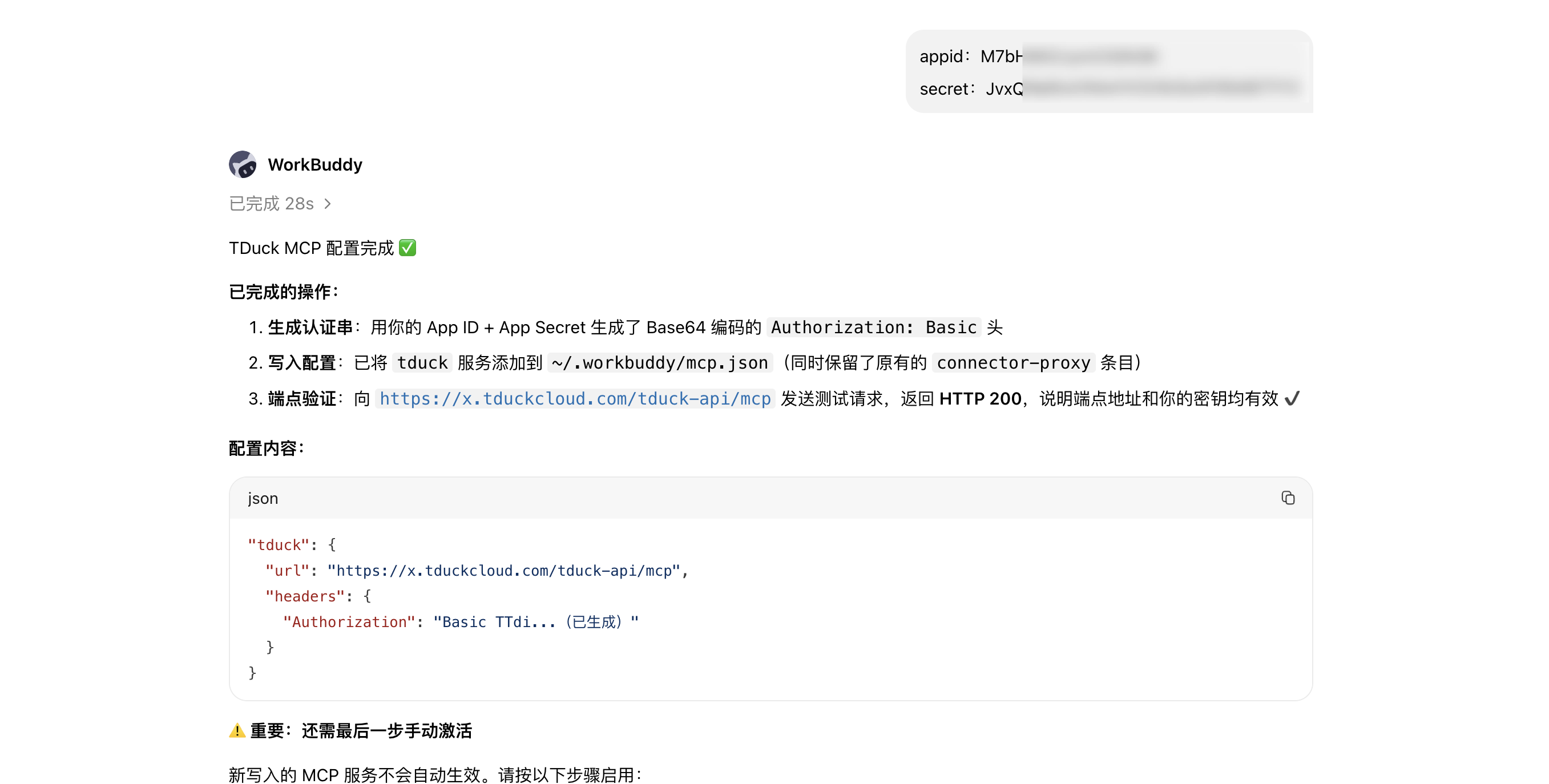The image size is (1549, 784).
Task: Click the '~/.workbuddy/mcp.json' inline path
Action: (660, 362)
